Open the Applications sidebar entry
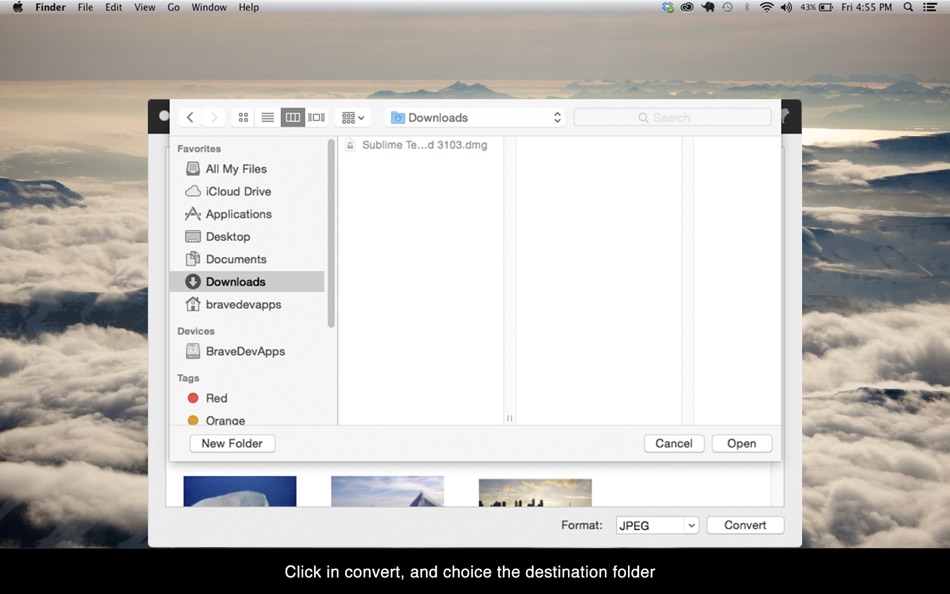This screenshot has height=594, width=950. pyautogui.click(x=237, y=214)
